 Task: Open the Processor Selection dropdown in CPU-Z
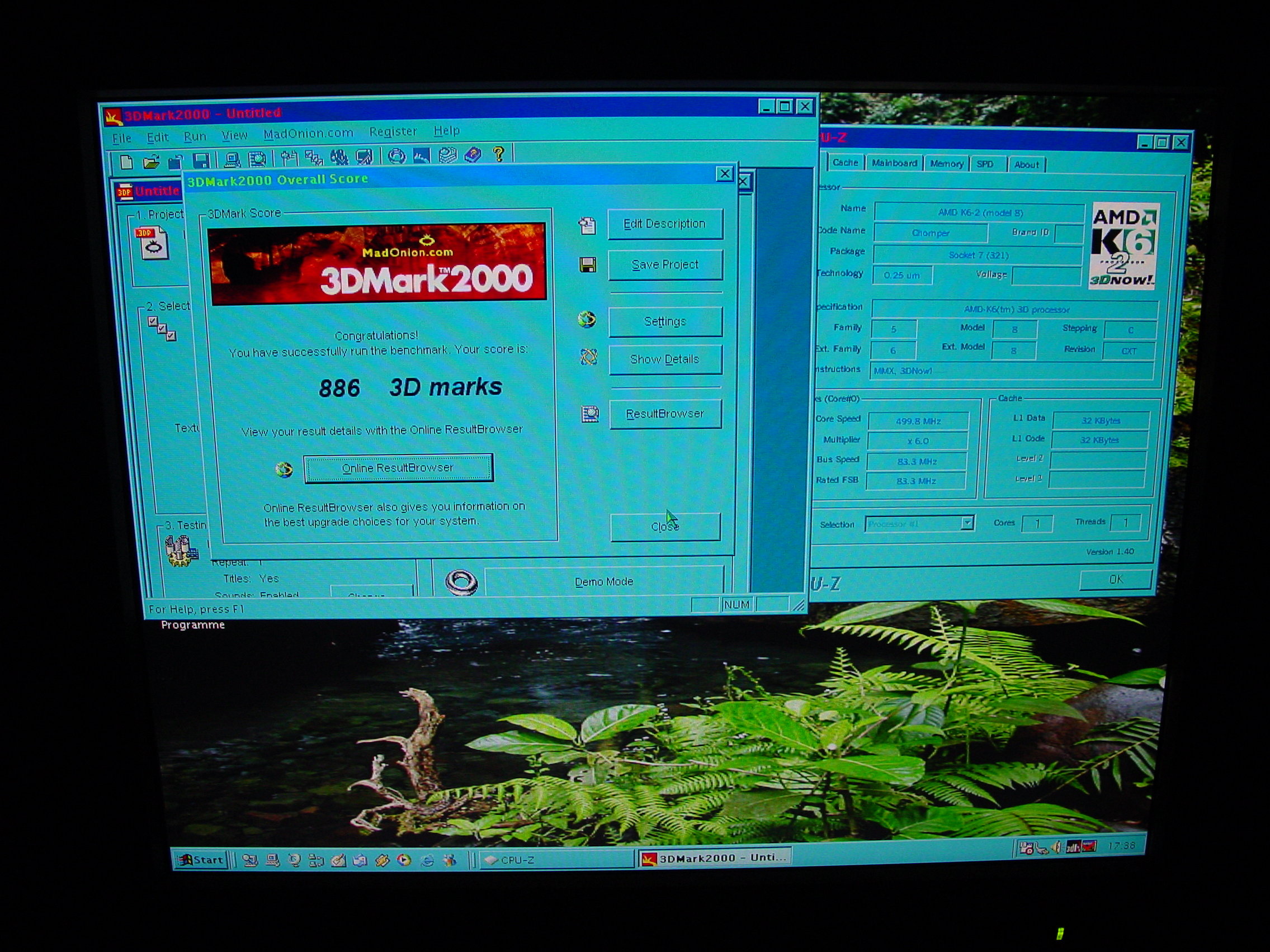click(967, 523)
